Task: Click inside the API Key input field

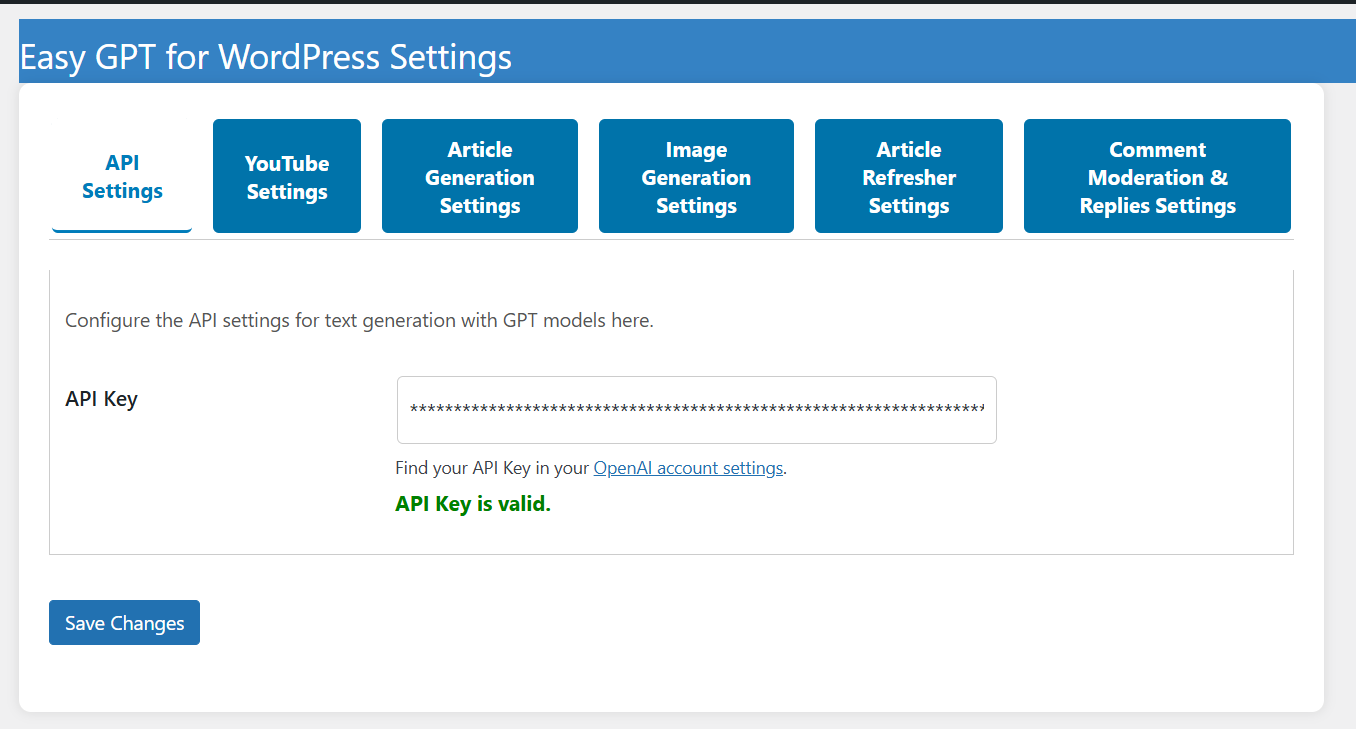Action: pos(697,410)
